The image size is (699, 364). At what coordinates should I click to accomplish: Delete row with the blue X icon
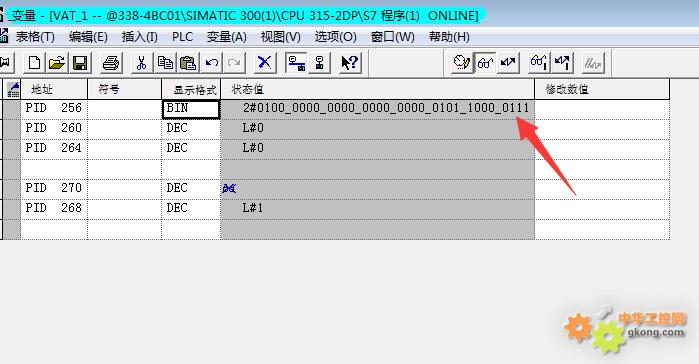[x=265, y=63]
